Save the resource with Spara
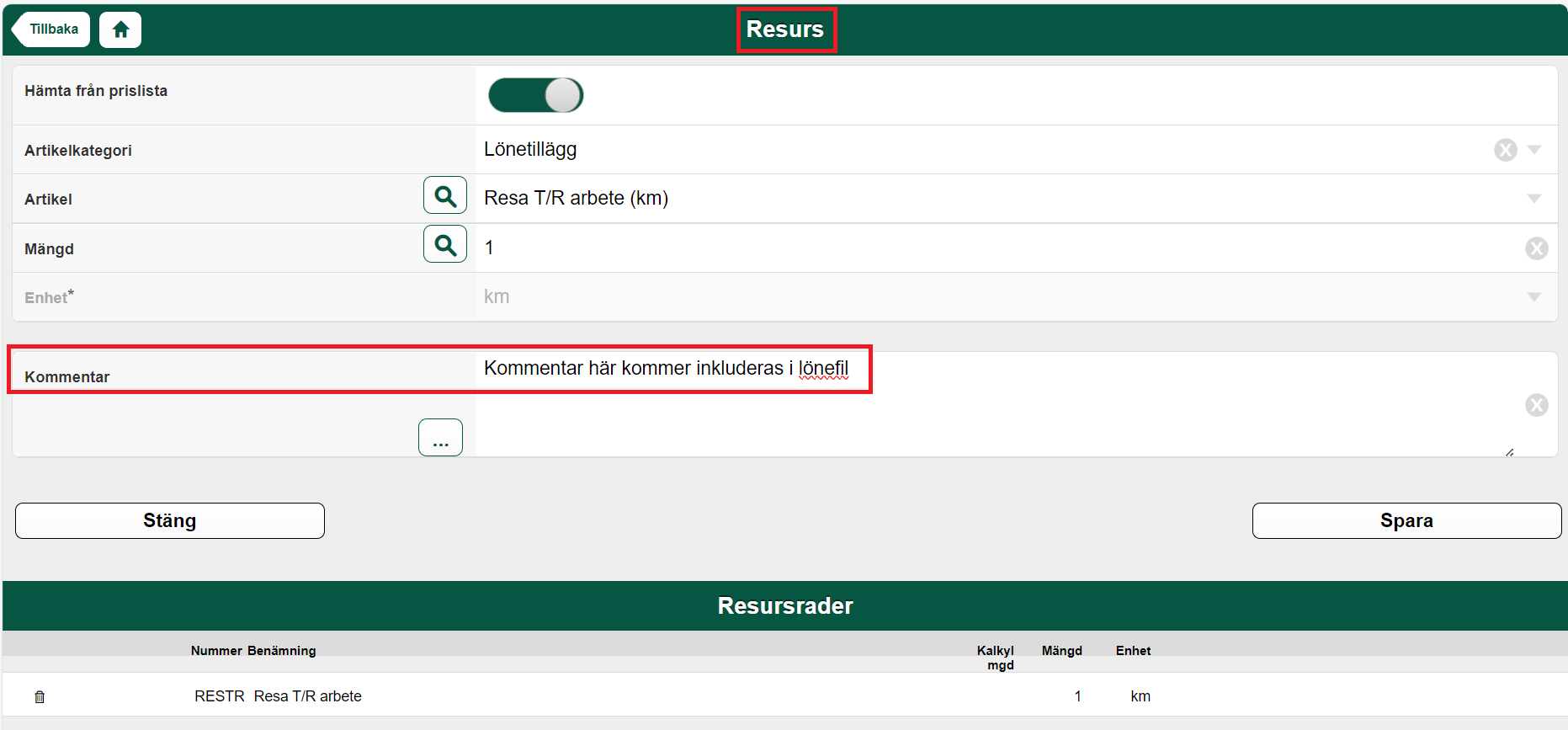 [x=1406, y=520]
